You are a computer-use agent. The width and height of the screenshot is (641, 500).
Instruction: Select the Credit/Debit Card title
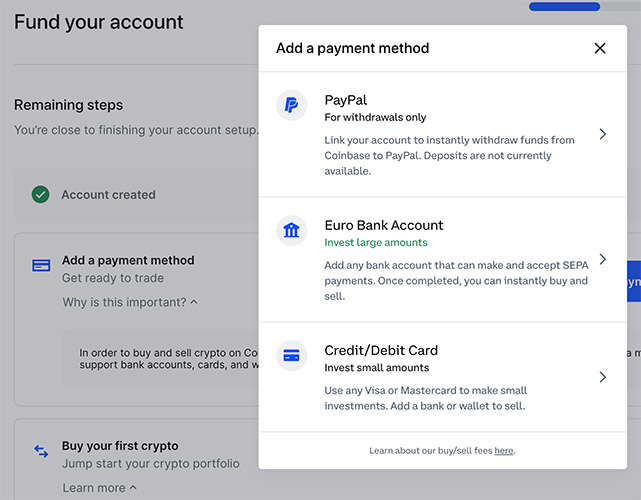point(381,350)
